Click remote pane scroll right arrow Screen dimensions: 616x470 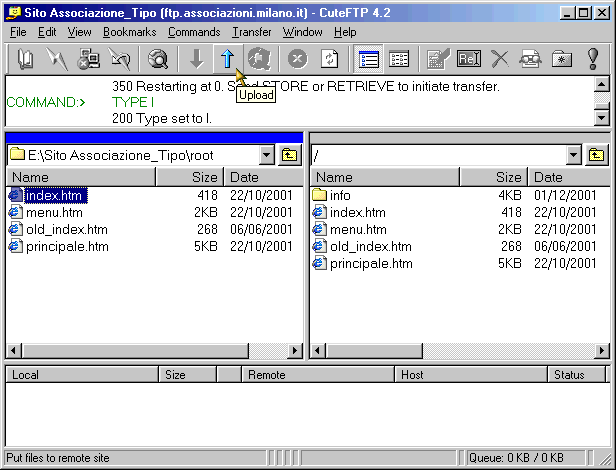pyautogui.click(x=602, y=351)
